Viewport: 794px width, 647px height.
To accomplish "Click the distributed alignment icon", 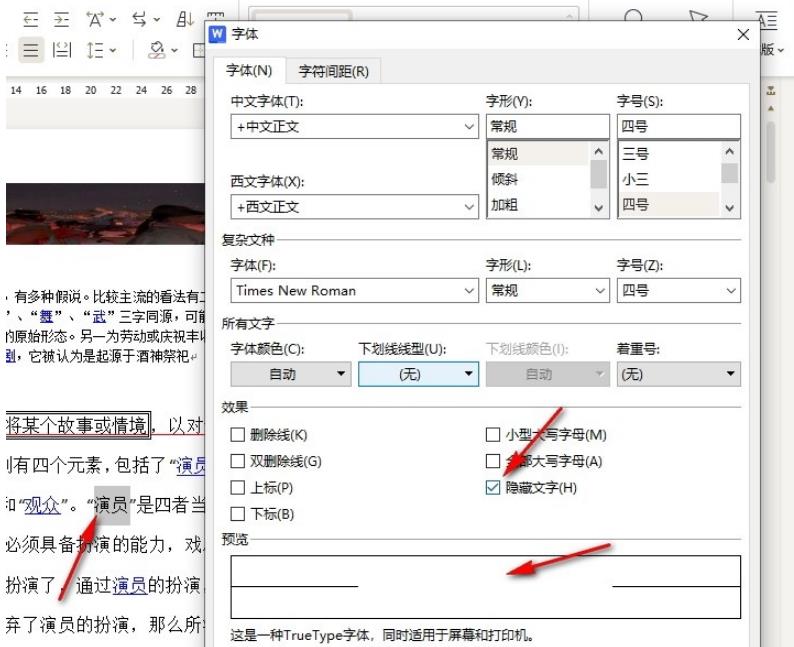I will point(62,50).
